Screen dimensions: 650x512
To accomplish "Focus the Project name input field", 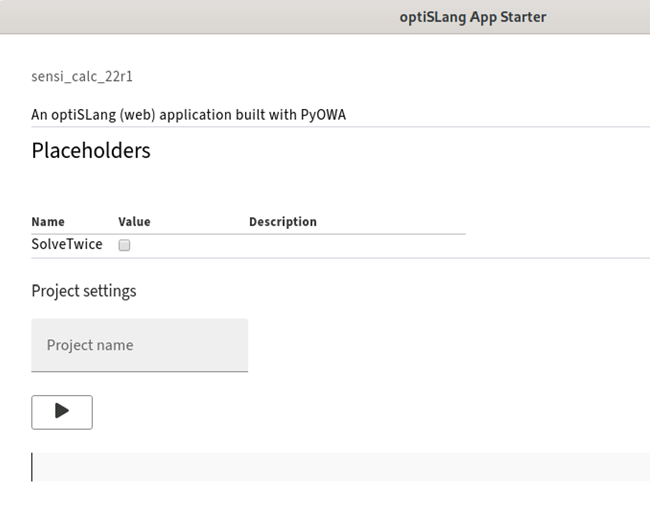I will point(139,345).
